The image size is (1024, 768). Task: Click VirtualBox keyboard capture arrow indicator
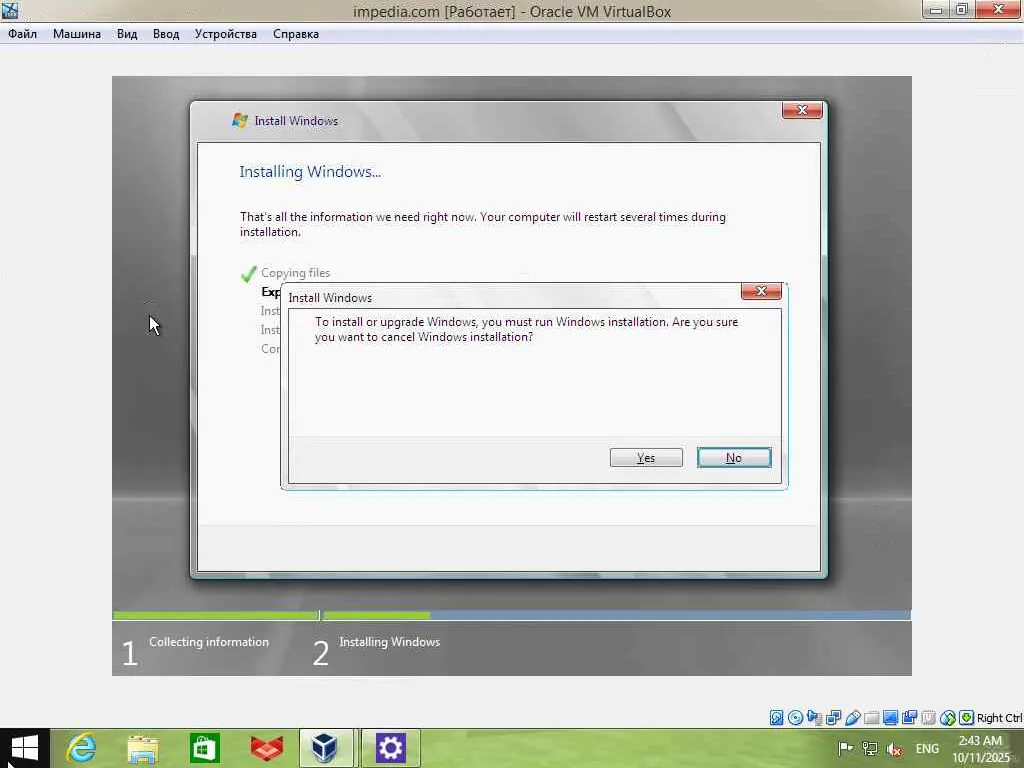[967, 718]
